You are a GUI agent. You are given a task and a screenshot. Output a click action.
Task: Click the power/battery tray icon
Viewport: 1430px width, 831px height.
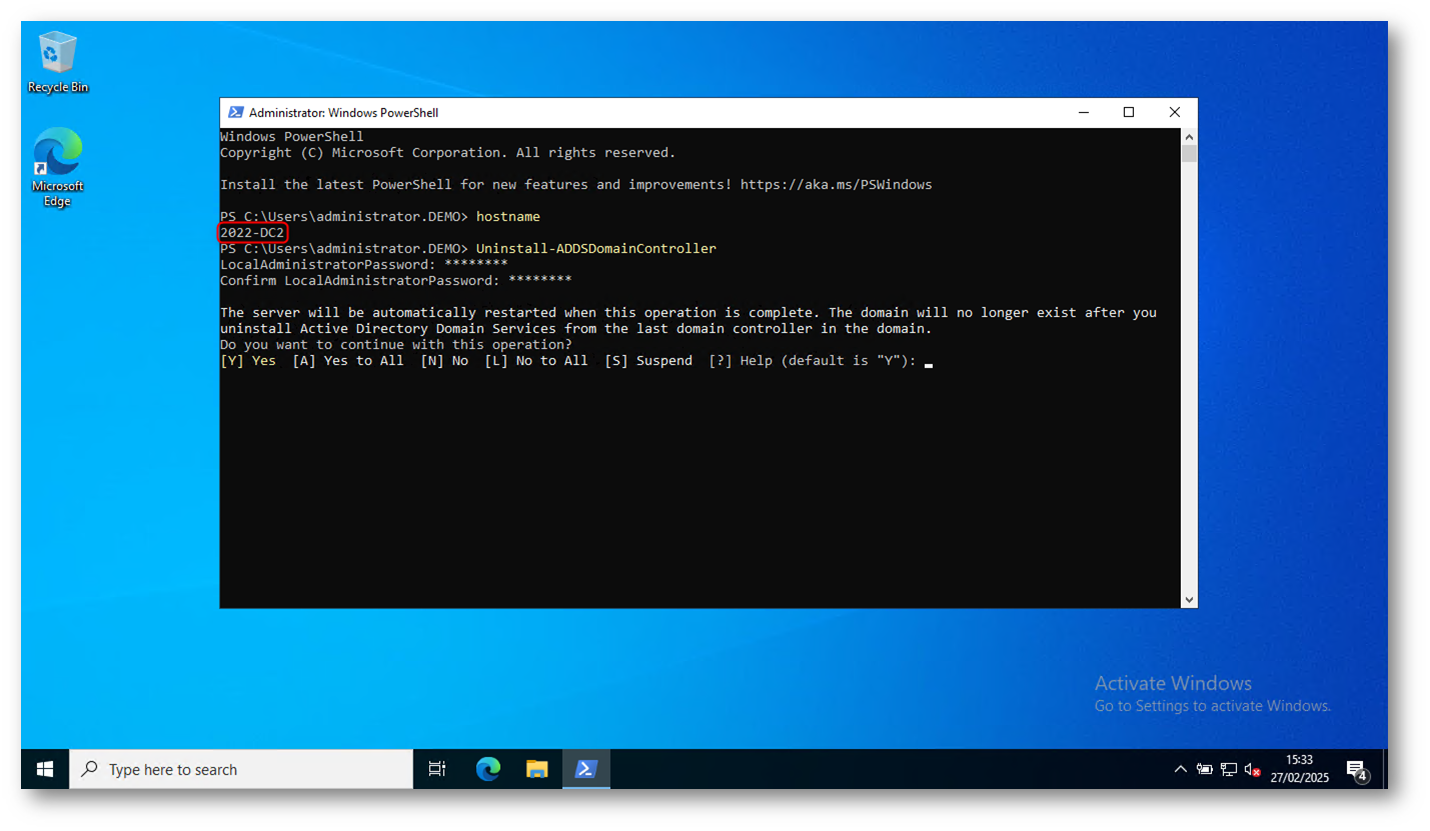(x=1204, y=769)
